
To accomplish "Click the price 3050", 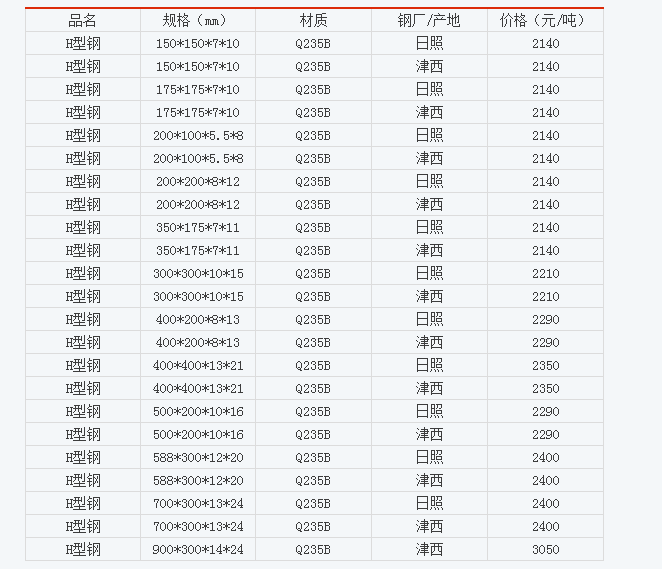I will [x=545, y=550].
